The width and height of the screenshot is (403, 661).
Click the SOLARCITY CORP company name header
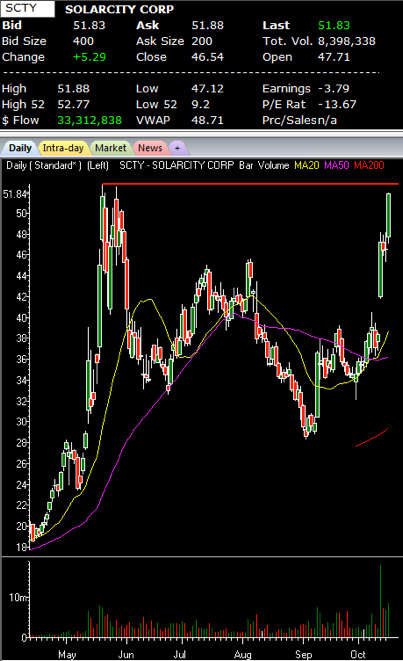pos(119,9)
